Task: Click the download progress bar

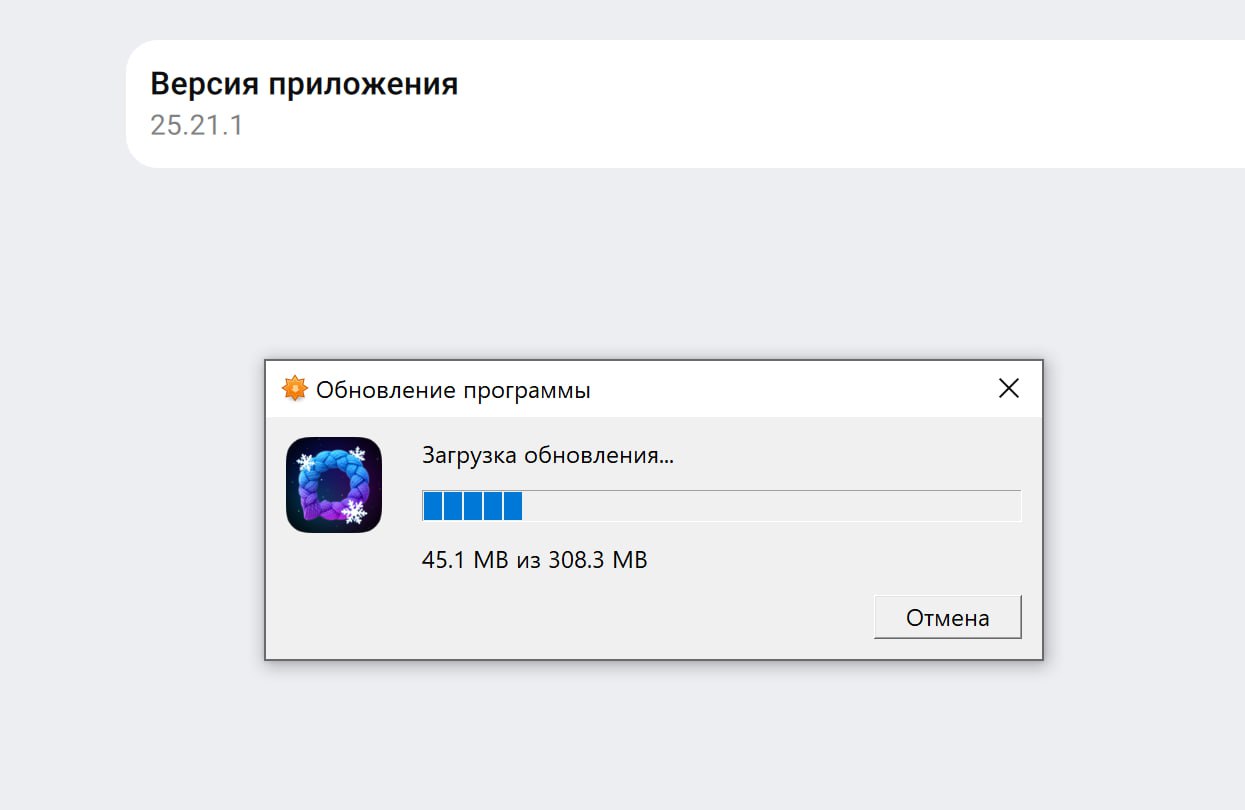Action: click(x=721, y=506)
